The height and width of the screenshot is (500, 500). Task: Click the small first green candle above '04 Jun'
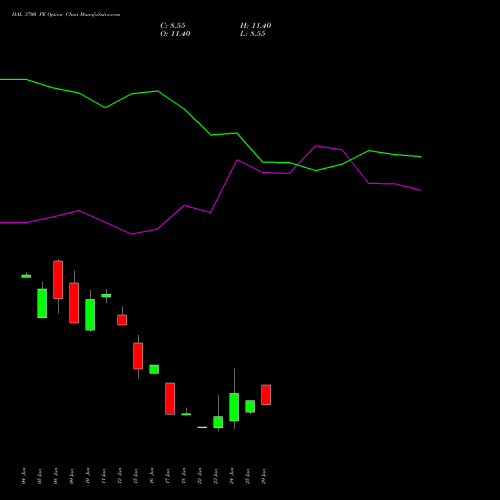[x=26, y=276]
